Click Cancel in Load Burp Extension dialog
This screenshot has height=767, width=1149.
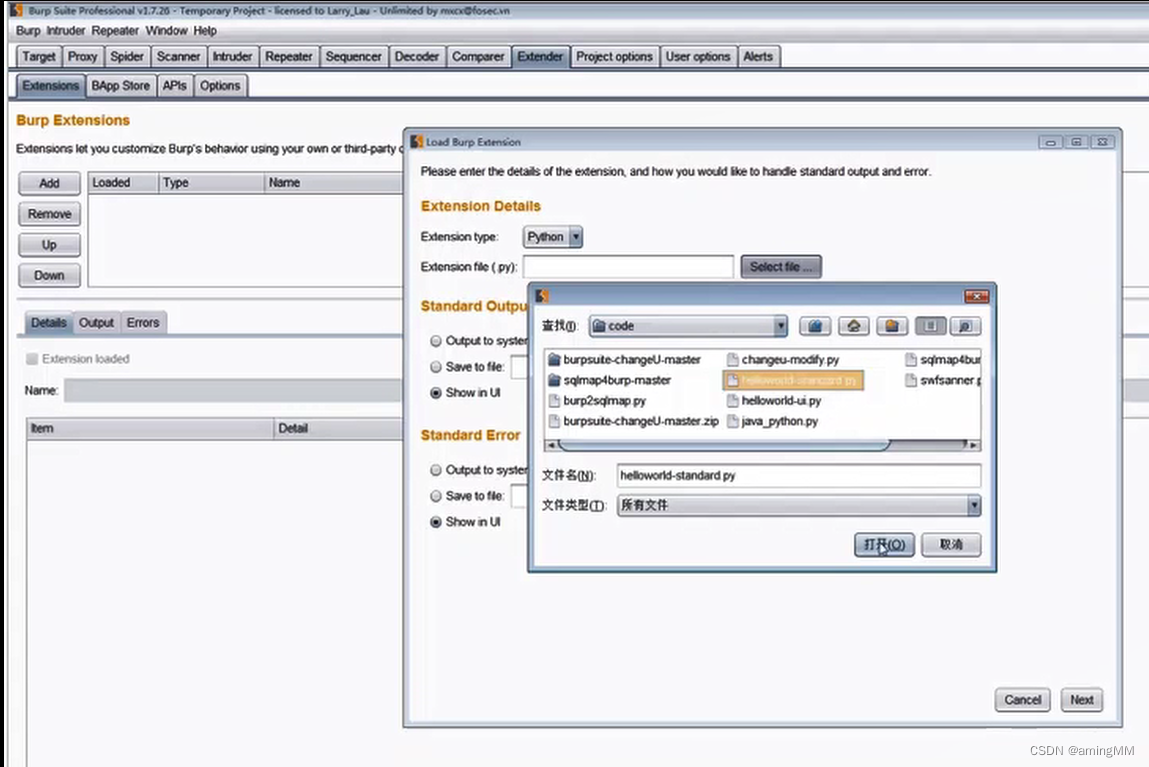pyautogui.click(x=1022, y=700)
